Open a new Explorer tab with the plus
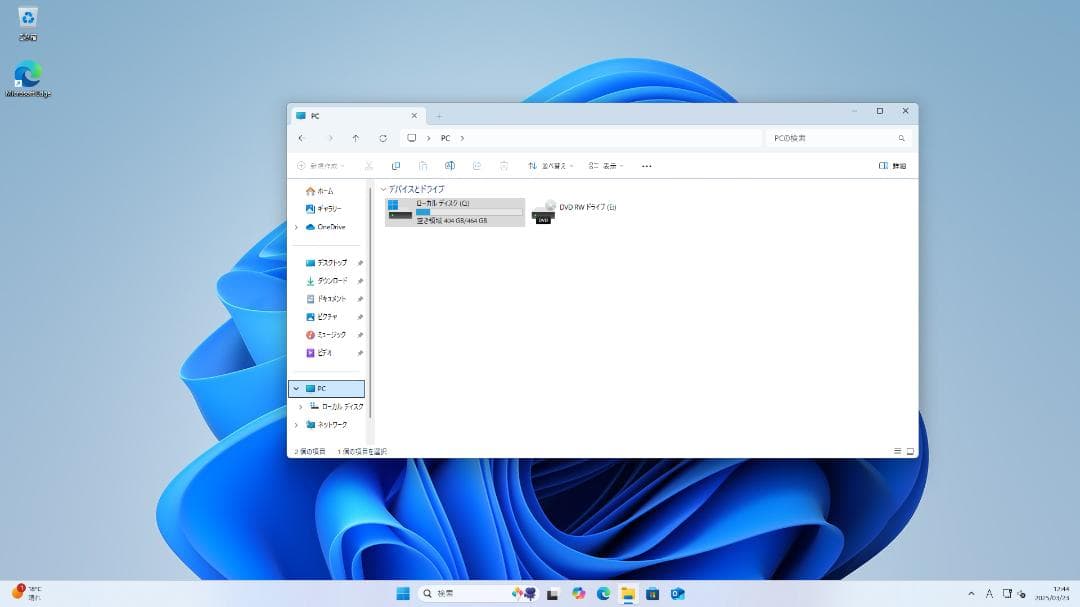Viewport: 1080px width, 607px height. pos(438,115)
